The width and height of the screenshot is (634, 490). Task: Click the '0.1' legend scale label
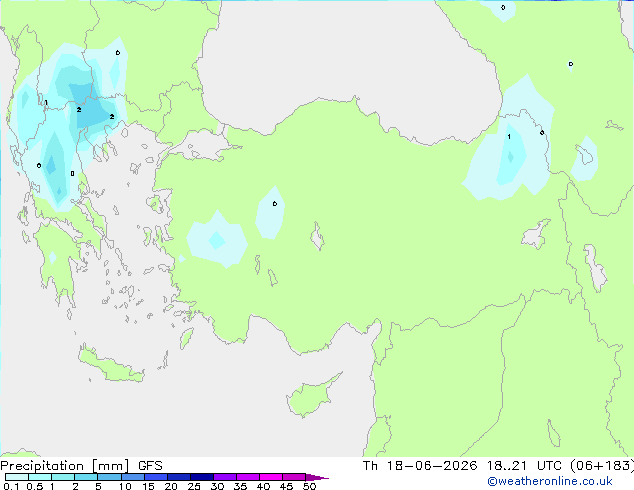[x=11, y=486]
